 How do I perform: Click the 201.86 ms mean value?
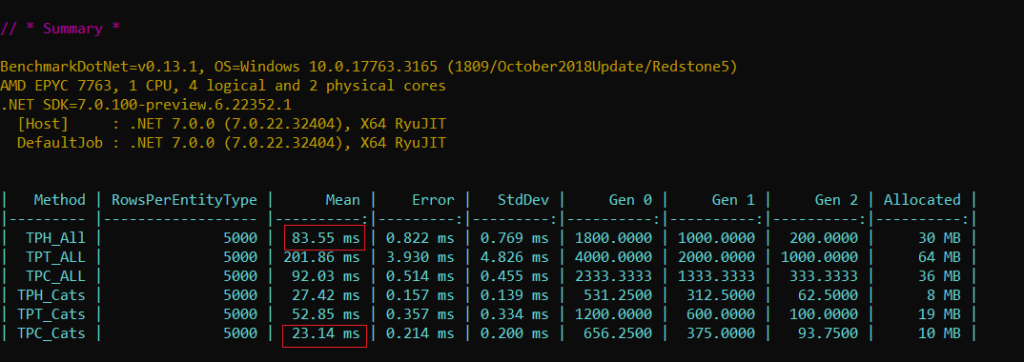click(321, 257)
